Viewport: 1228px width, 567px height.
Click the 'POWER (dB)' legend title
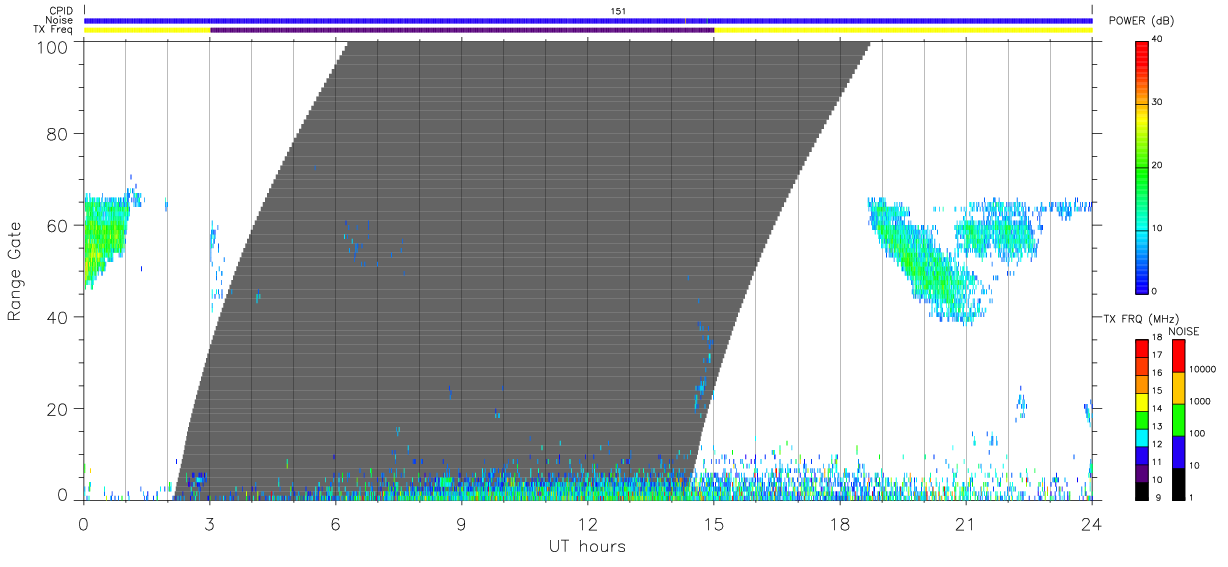[x=1142, y=21]
